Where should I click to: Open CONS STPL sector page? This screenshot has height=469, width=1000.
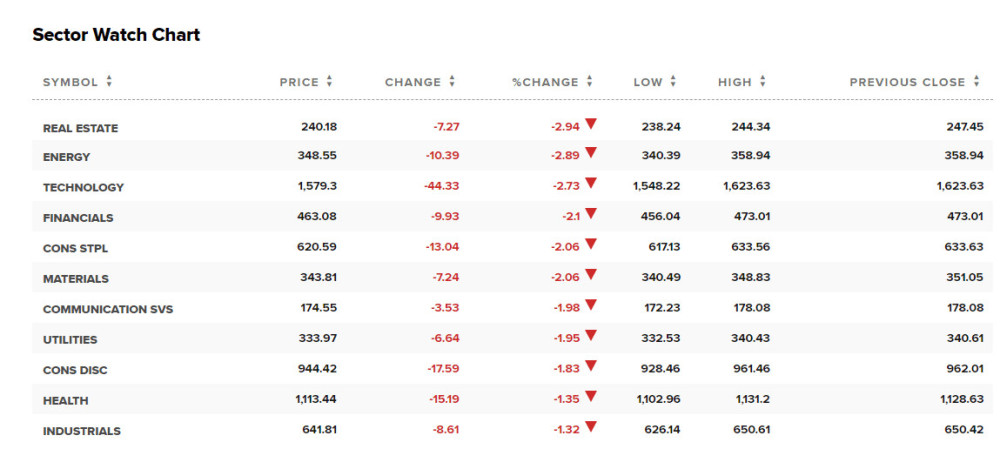[x=75, y=248]
